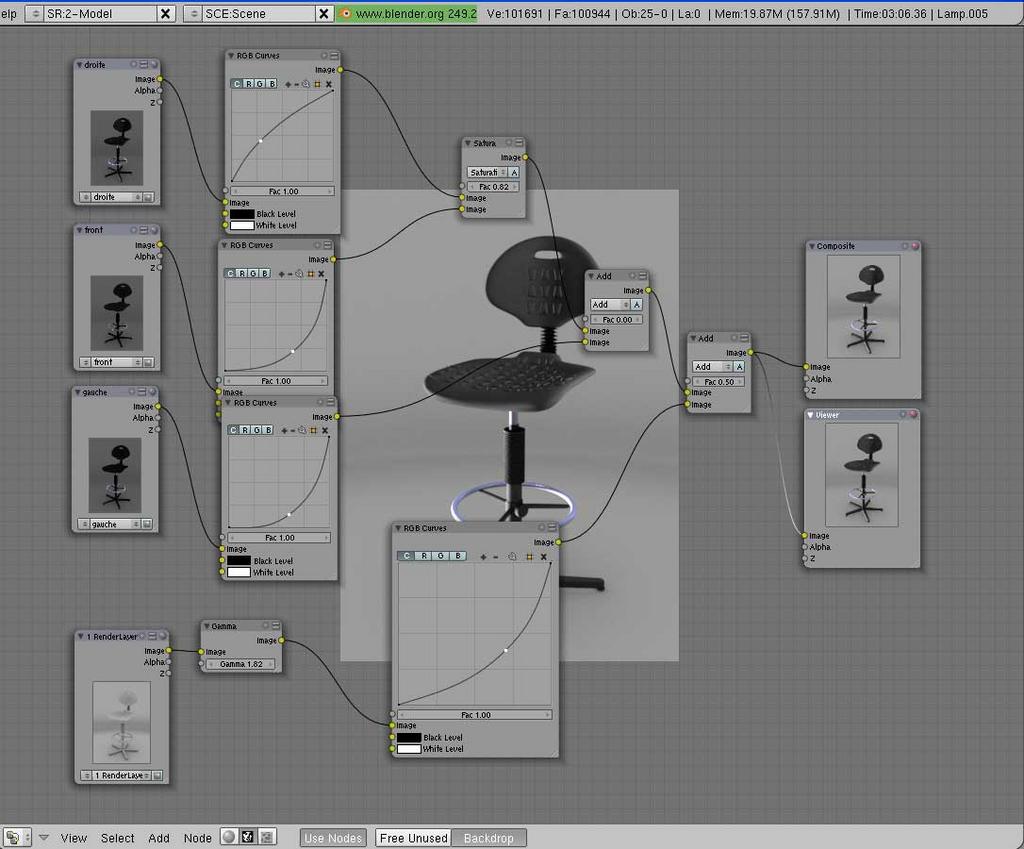Select C channel on Gamma-fed RGB Curves node
This screenshot has width=1024, height=849.
(x=406, y=556)
